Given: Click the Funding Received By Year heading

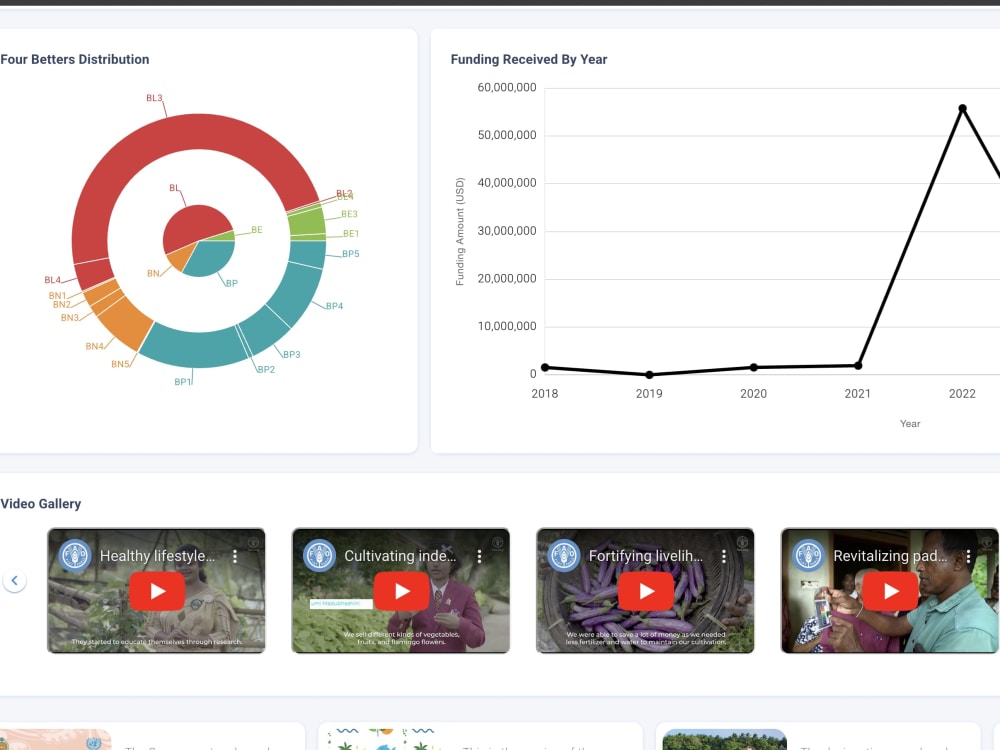Looking at the screenshot, I should click(x=529, y=59).
